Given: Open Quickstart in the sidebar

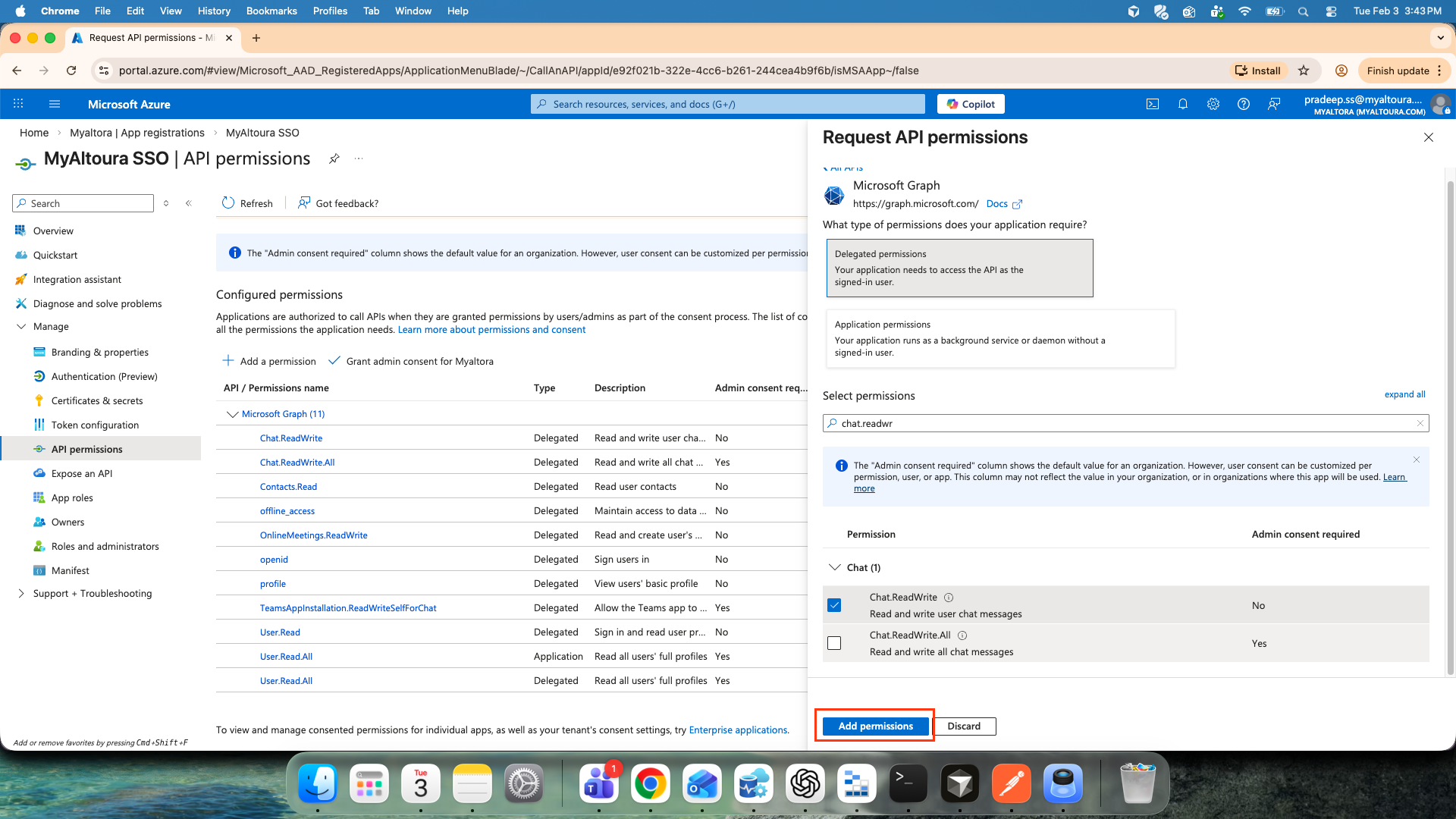Looking at the screenshot, I should (x=55, y=255).
